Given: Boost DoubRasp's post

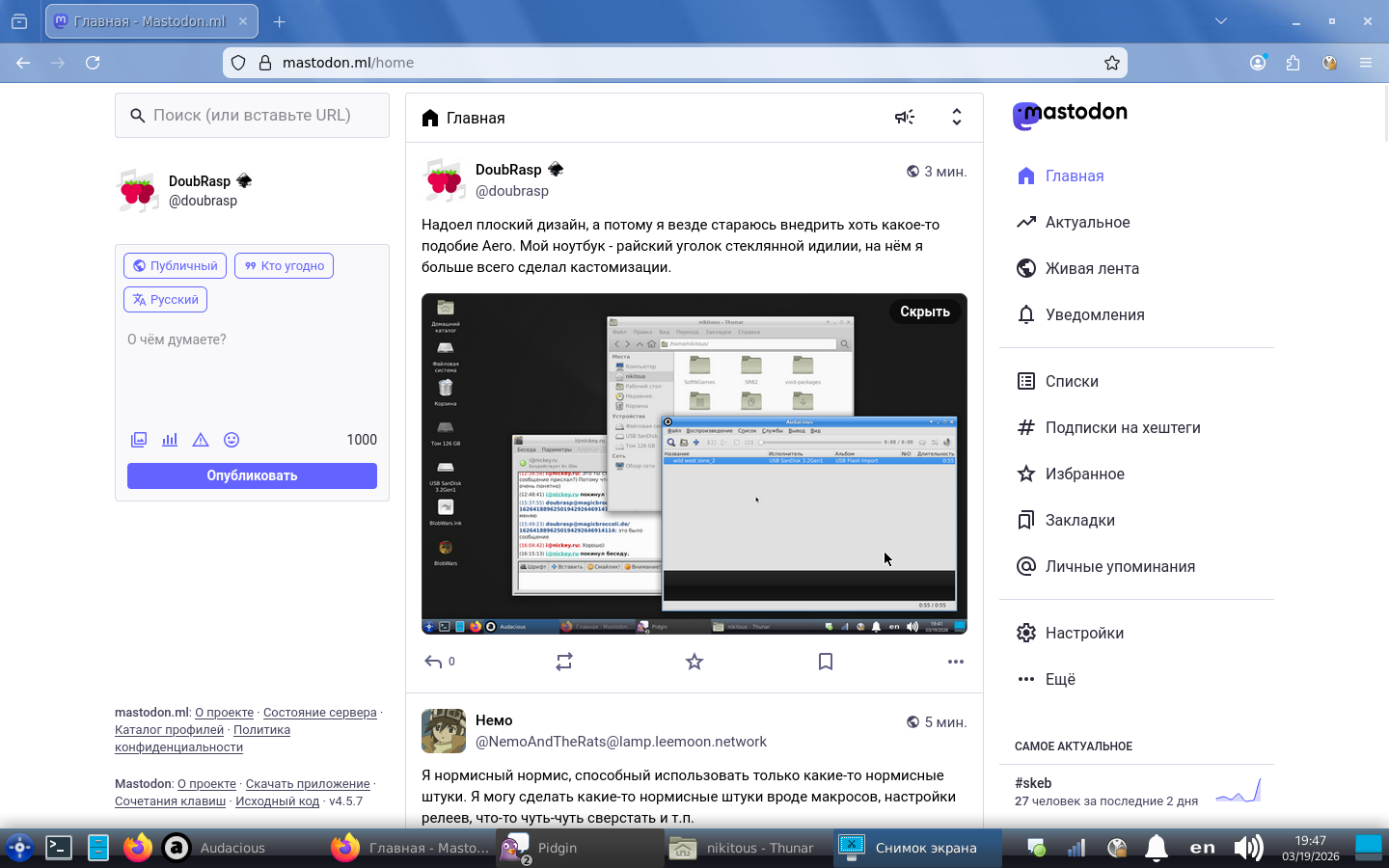Looking at the screenshot, I should (x=564, y=662).
